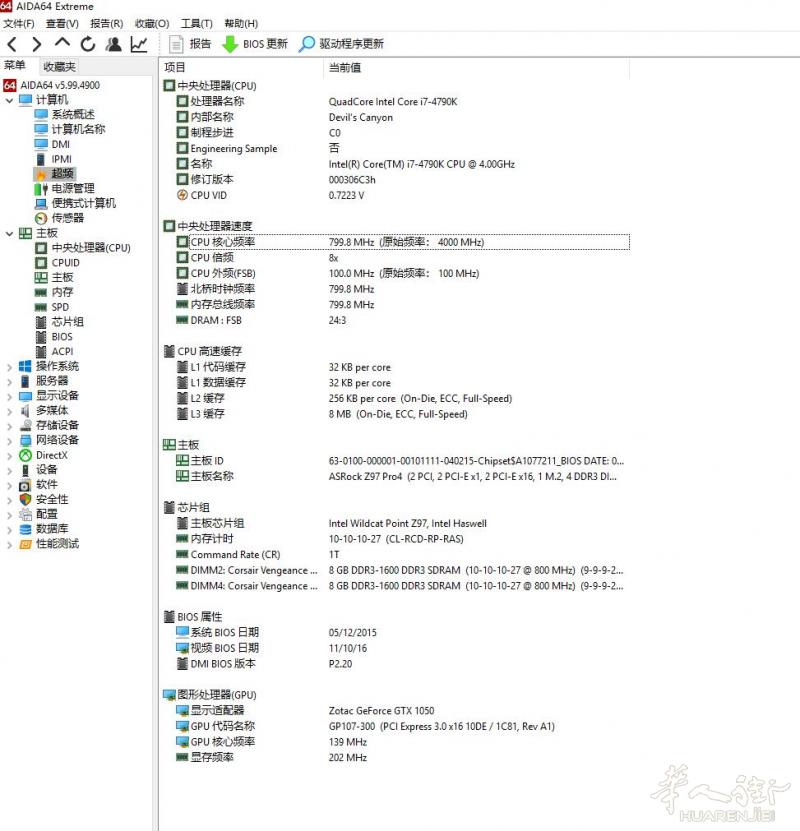Select SPD in the tree
The height and width of the screenshot is (831, 800).
coord(52,307)
